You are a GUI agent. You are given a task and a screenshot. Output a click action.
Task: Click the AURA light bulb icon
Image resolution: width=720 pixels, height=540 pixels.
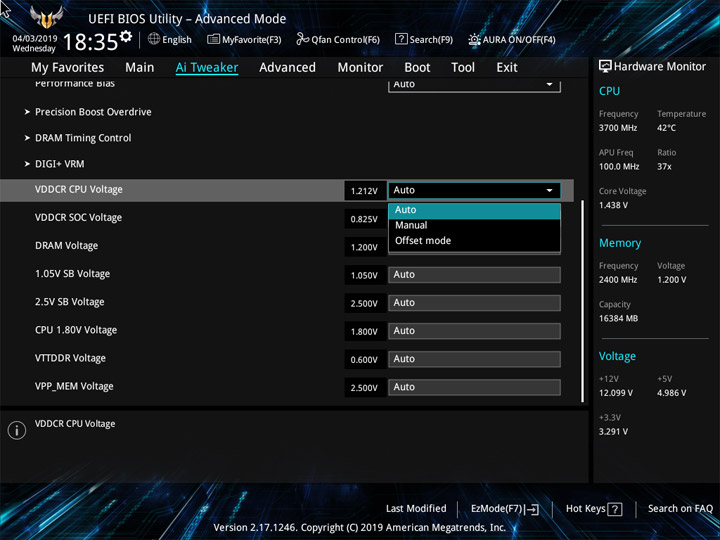point(474,39)
